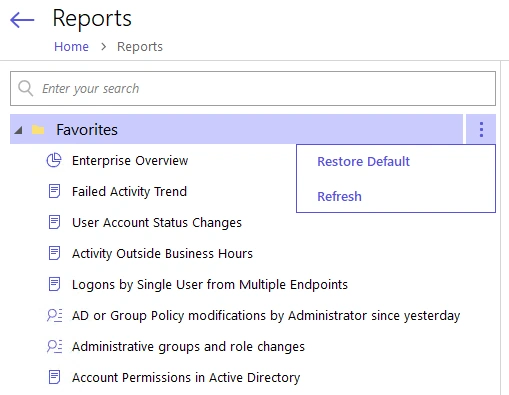Toggle the three-dot menu for Favorites
This screenshot has height=395, width=509.
click(481, 129)
